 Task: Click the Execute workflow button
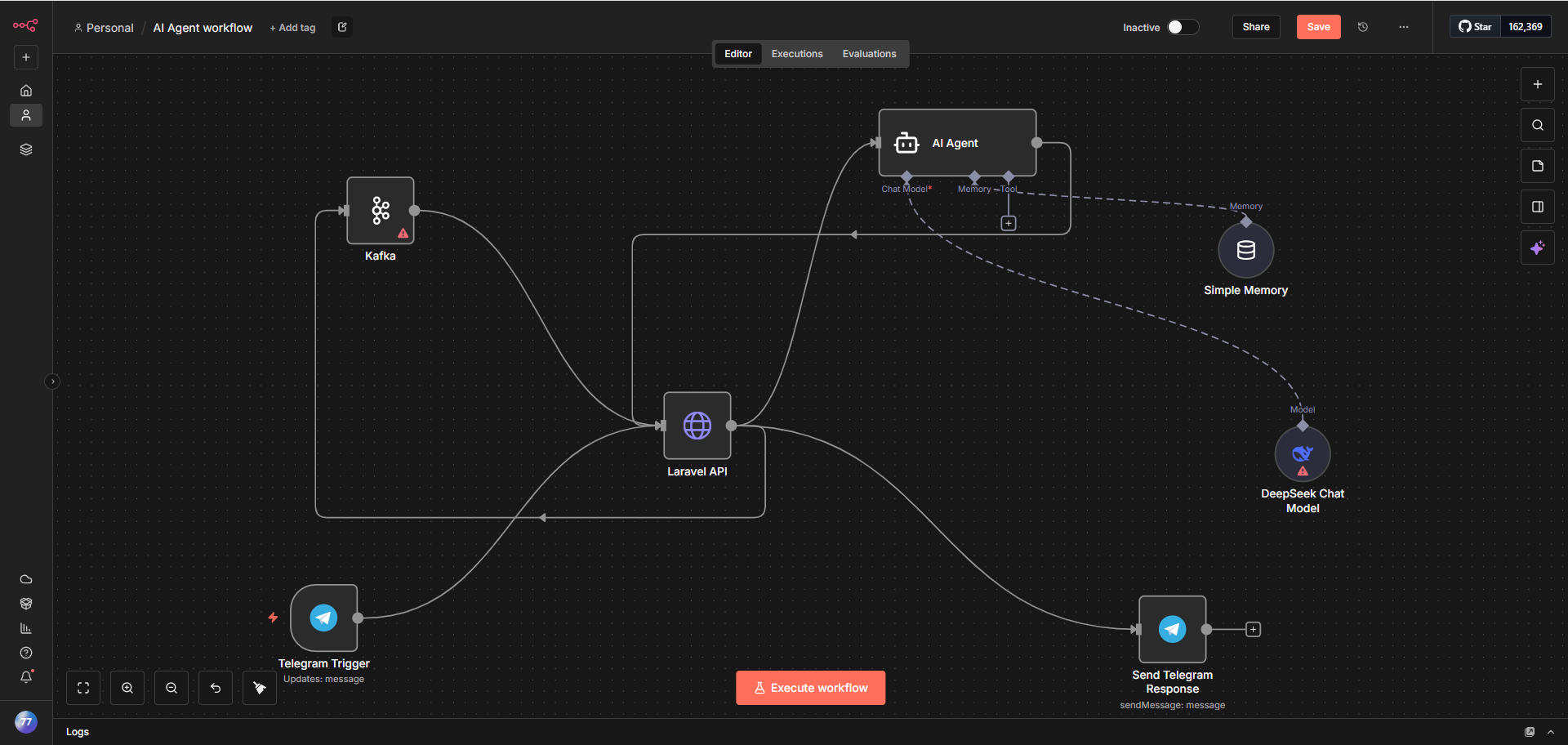point(810,688)
